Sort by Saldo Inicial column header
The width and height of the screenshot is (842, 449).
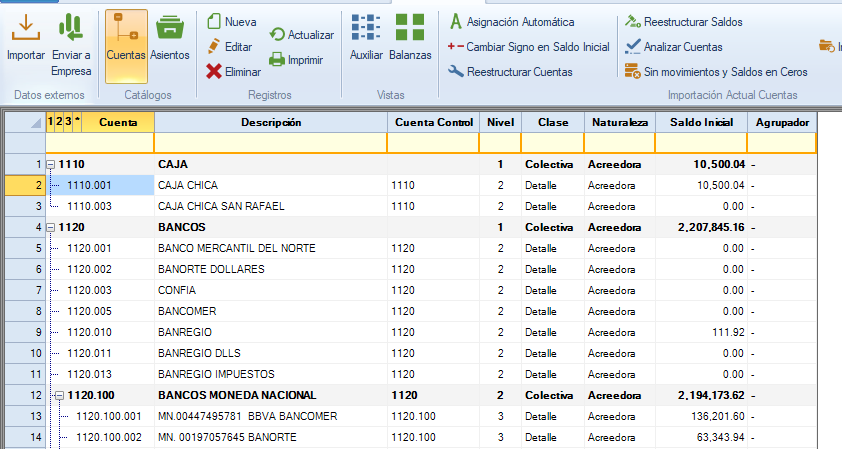pyautogui.click(x=700, y=122)
